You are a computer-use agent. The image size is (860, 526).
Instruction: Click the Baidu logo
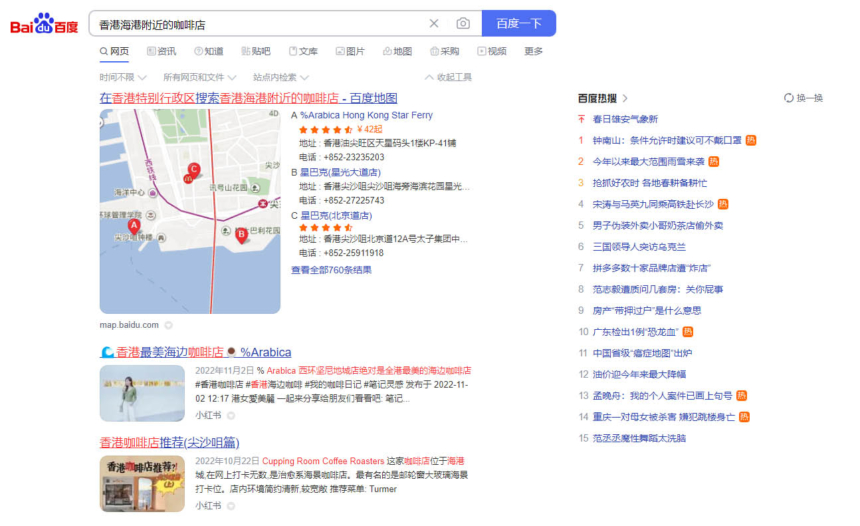click(44, 24)
